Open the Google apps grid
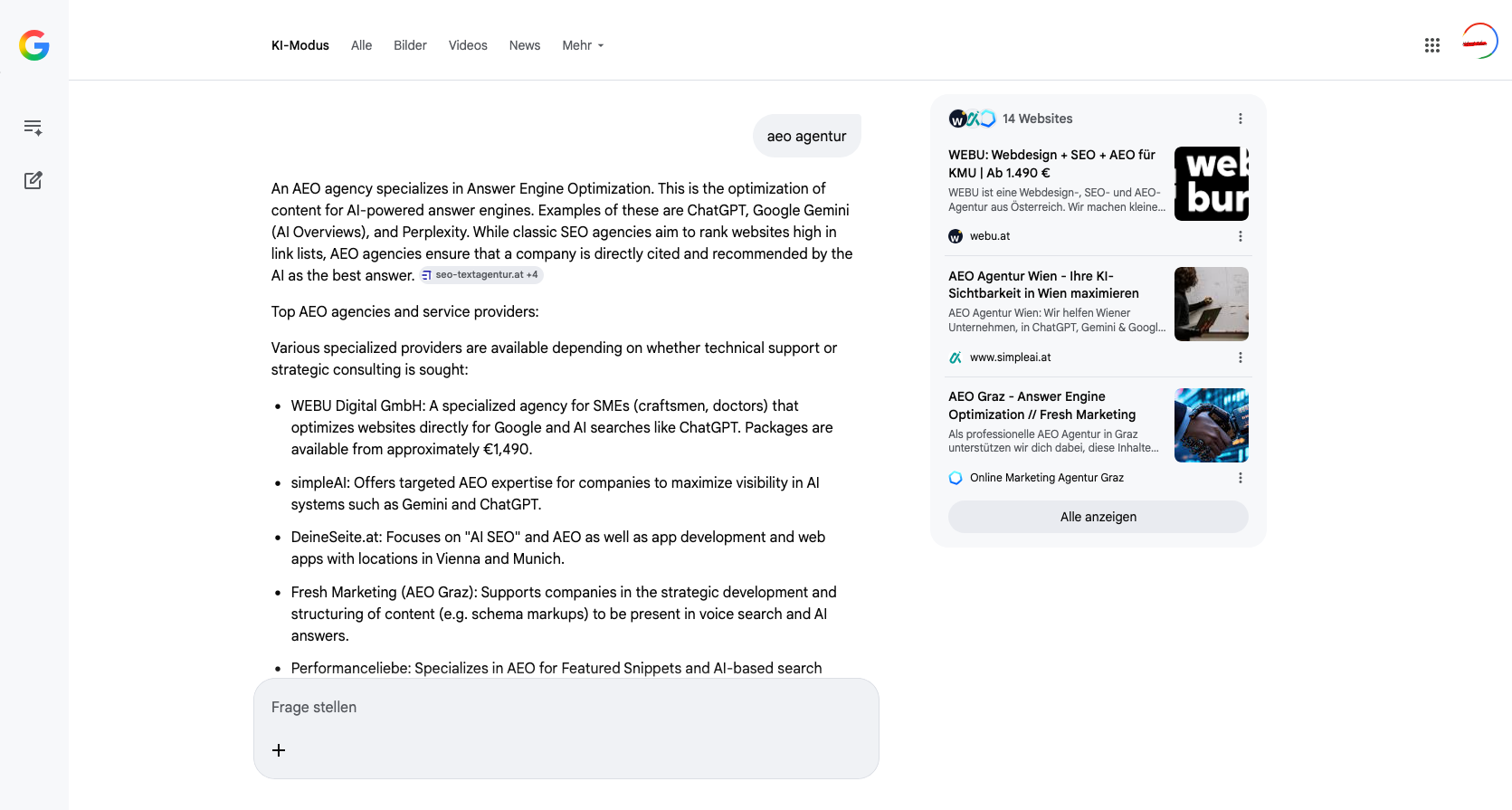This screenshot has height=810, width=1512. [x=1431, y=45]
